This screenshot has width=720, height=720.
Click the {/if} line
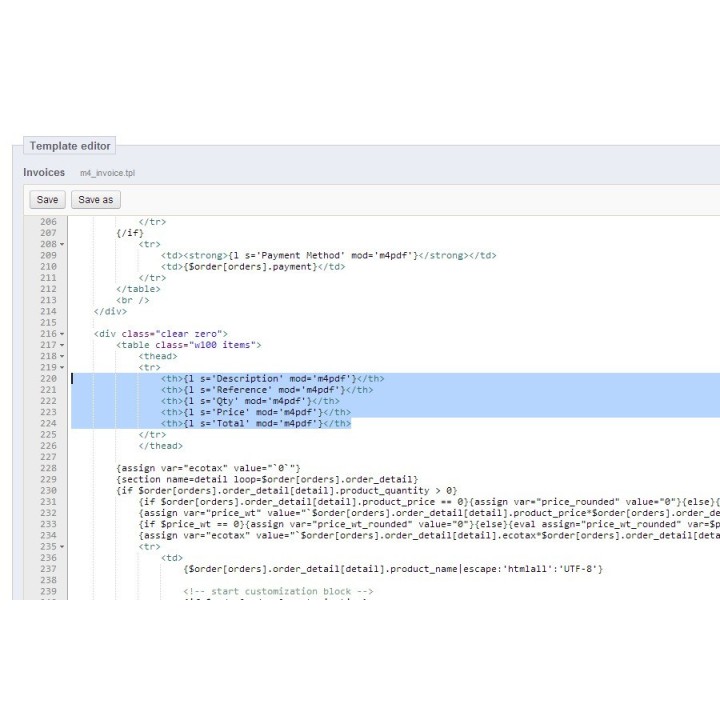(x=130, y=233)
